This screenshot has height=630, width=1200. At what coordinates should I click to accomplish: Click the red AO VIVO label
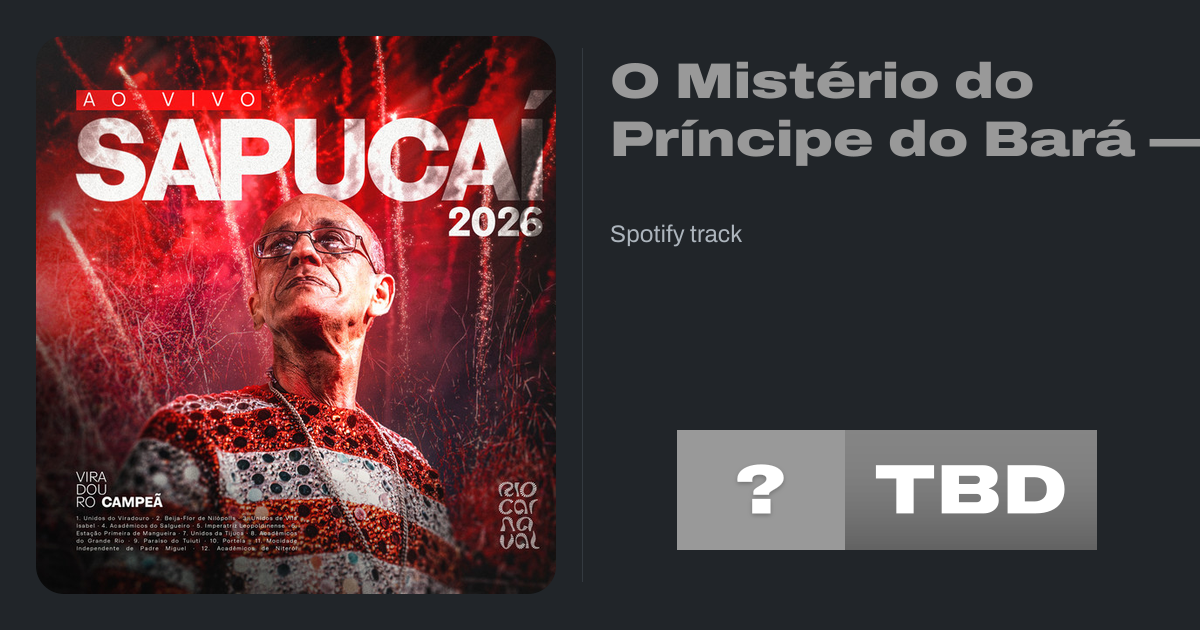pyautogui.click(x=168, y=99)
